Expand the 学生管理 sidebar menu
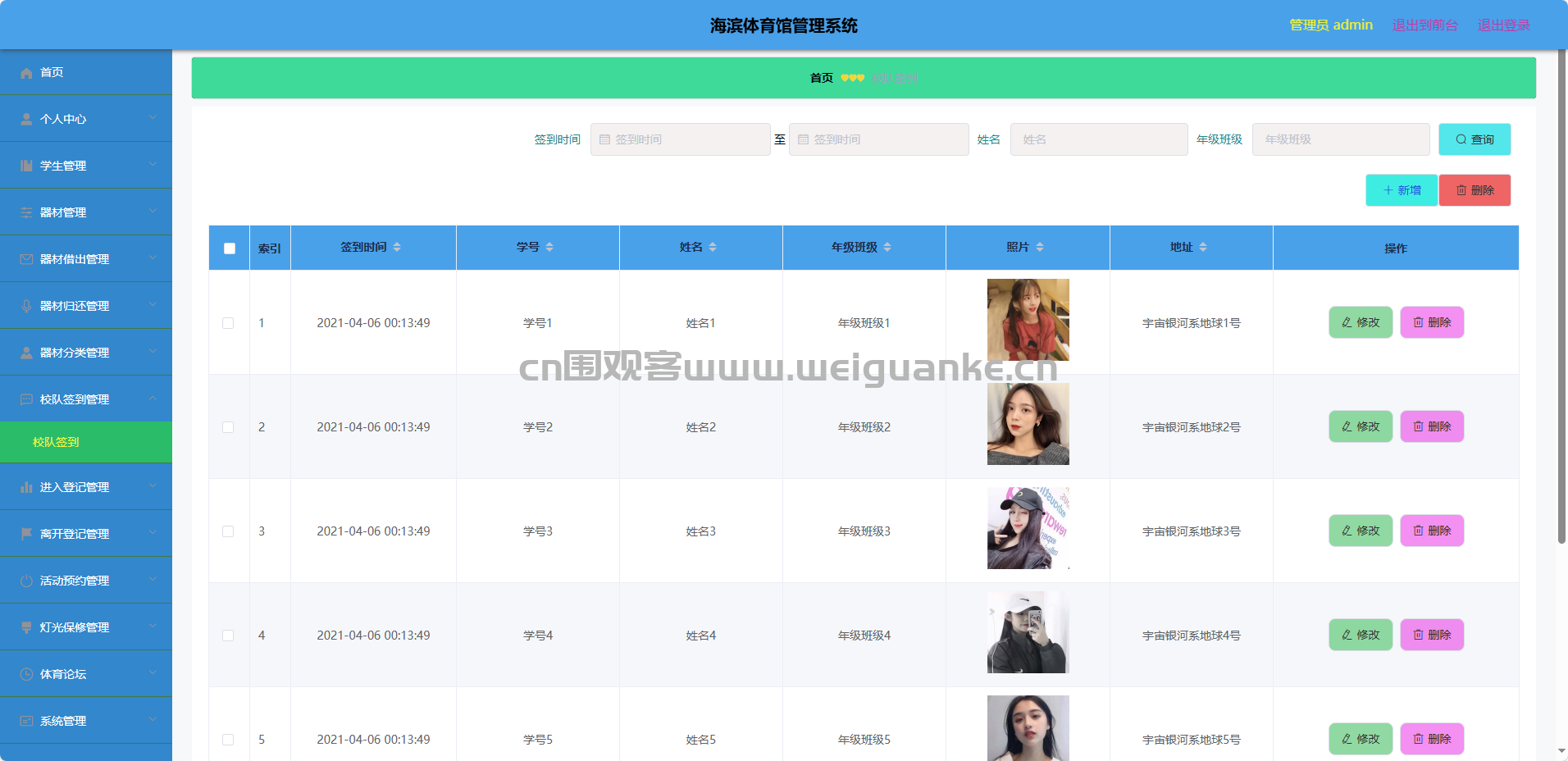Viewport: 1568px width, 761px height. point(86,166)
